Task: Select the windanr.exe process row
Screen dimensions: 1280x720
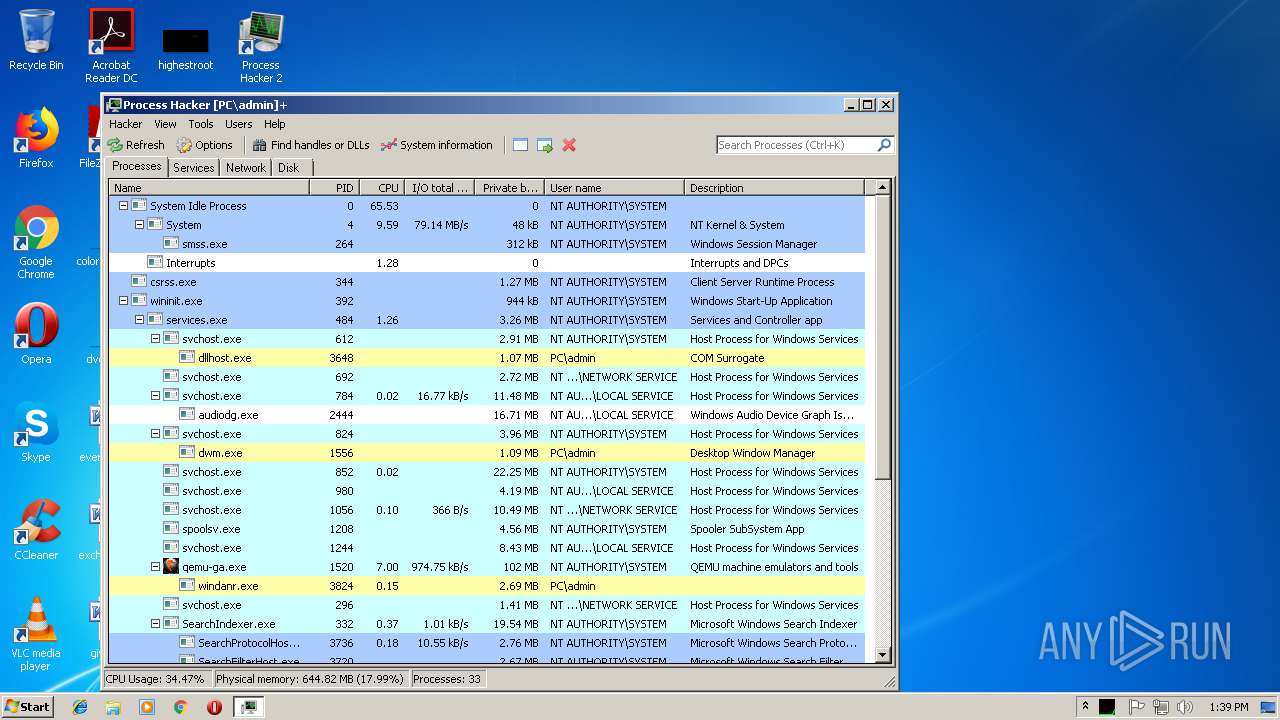Action: [x=487, y=586]
